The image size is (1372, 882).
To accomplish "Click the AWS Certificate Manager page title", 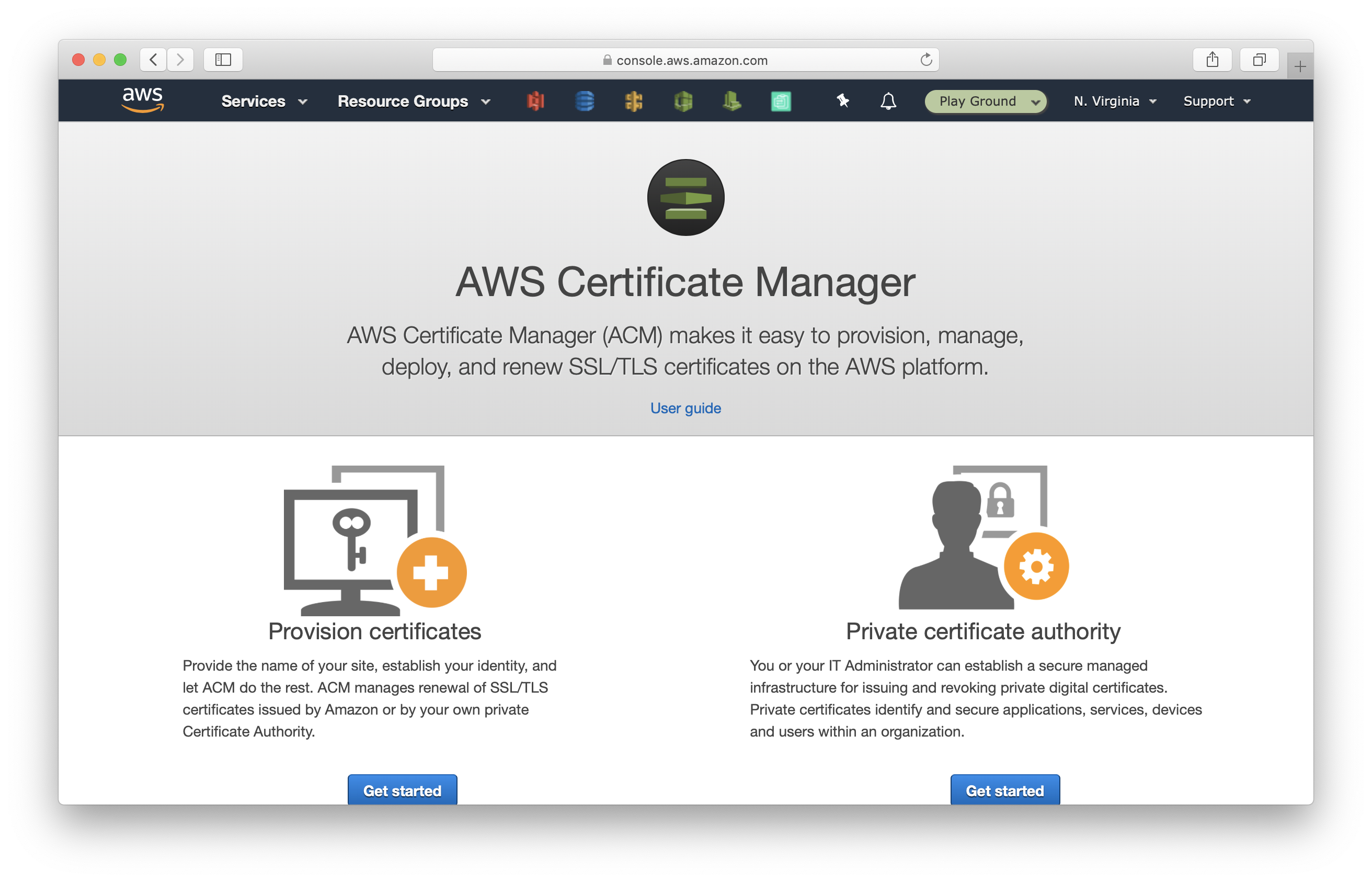I will click(x=685, y=282).
